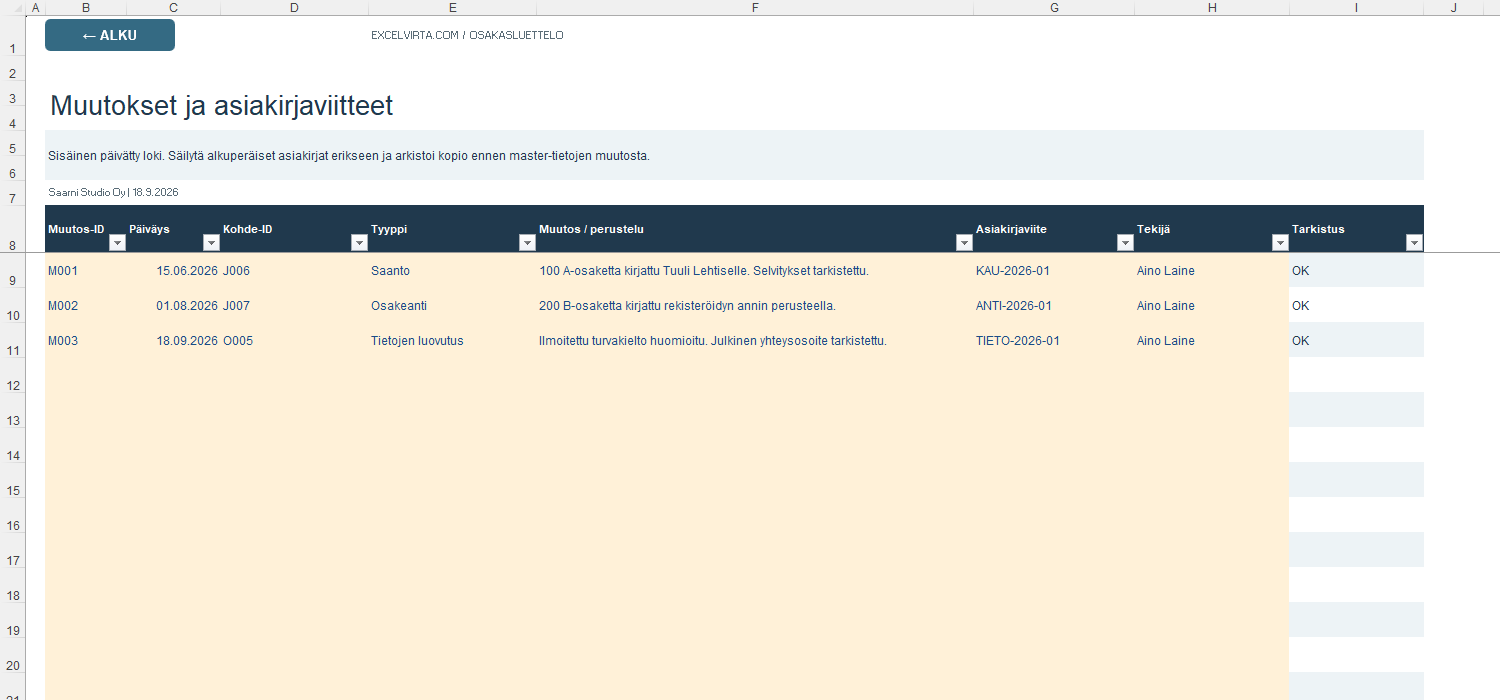
Task: Click the OK status in row M002
Action: click(x=1300, y=306)
